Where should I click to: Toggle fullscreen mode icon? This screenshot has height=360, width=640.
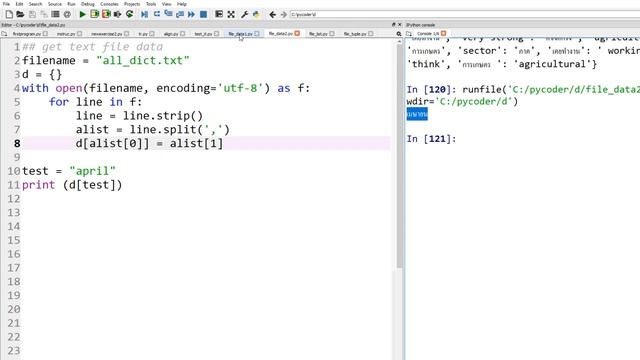pos(231,14)
